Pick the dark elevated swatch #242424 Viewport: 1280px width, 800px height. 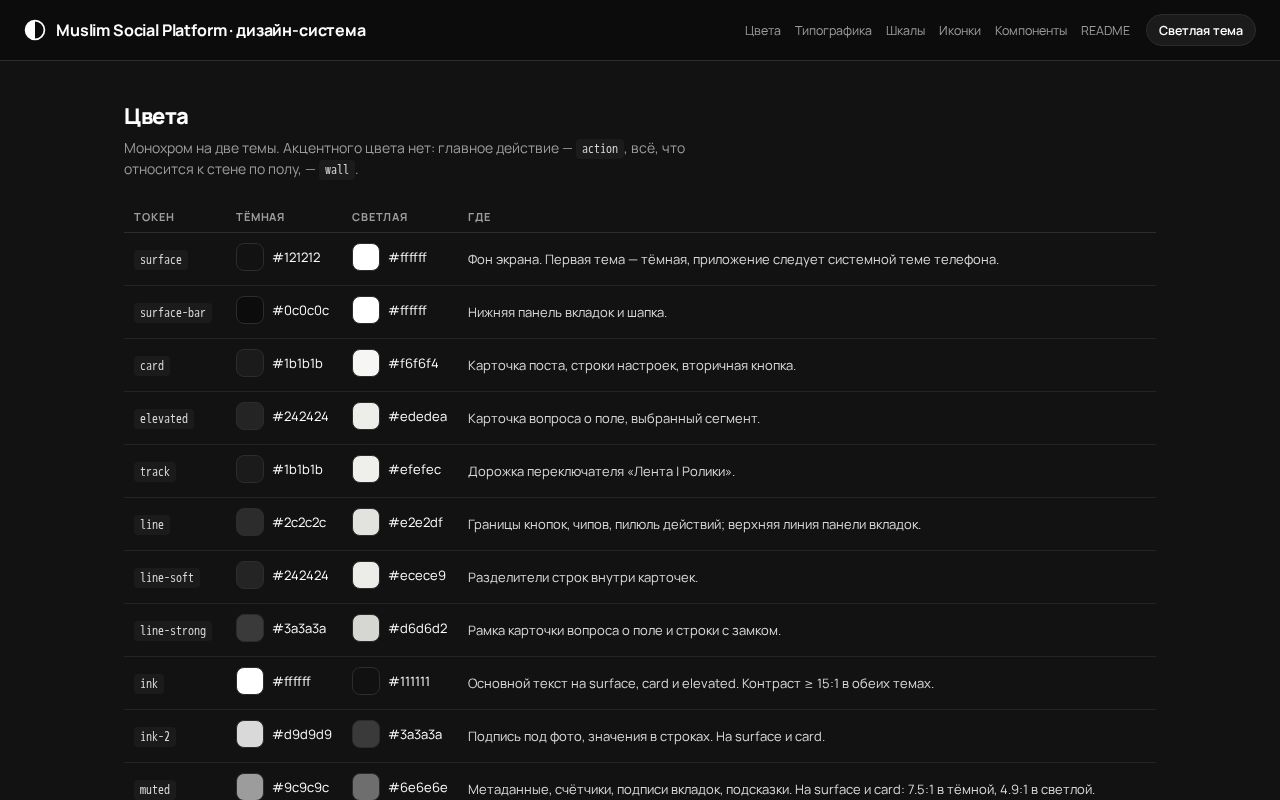coord(250,416)
